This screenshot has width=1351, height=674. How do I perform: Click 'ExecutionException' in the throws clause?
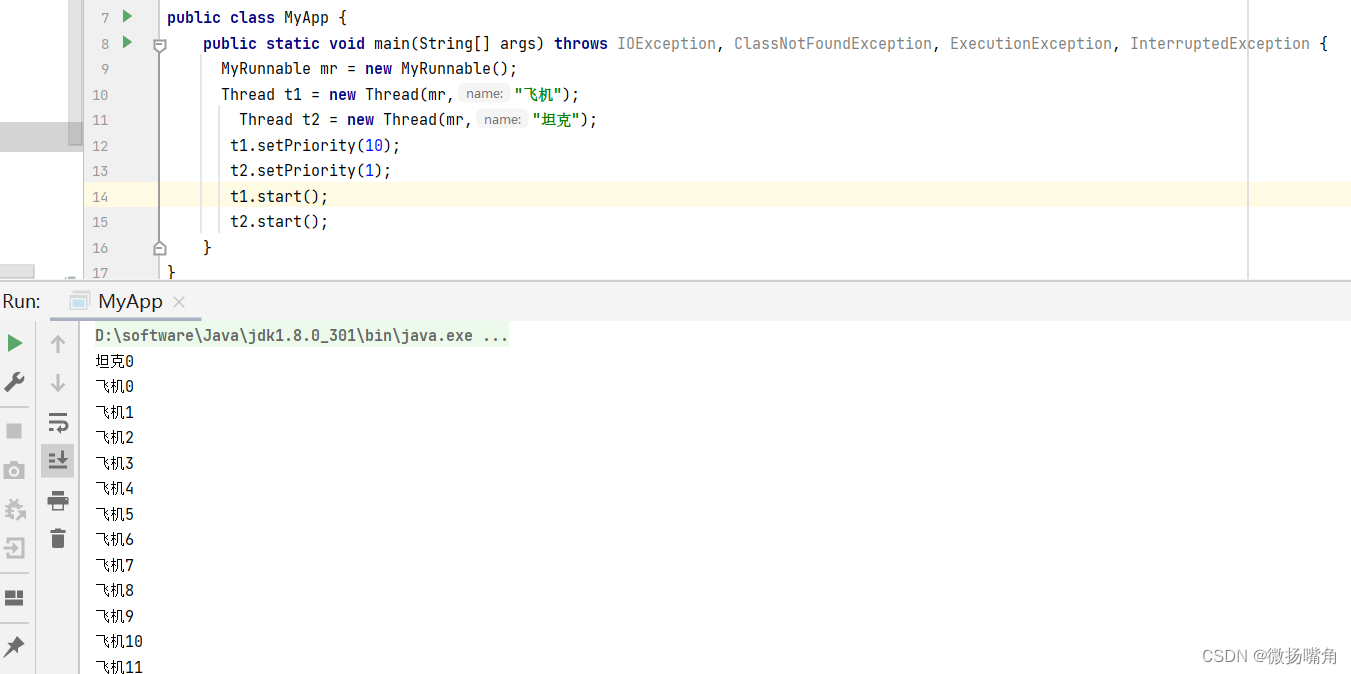click(1031, 44)
